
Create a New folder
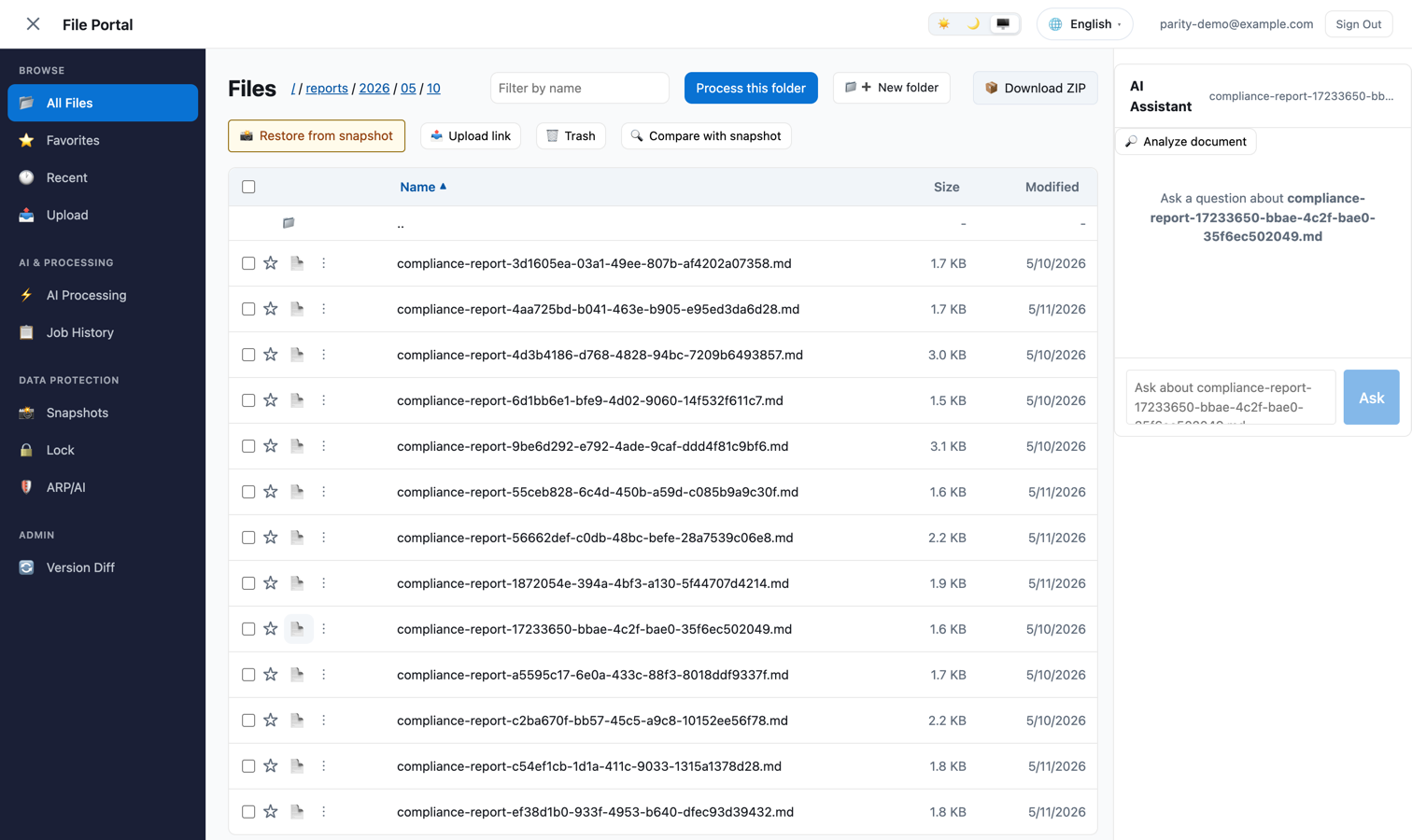point(892,88)
